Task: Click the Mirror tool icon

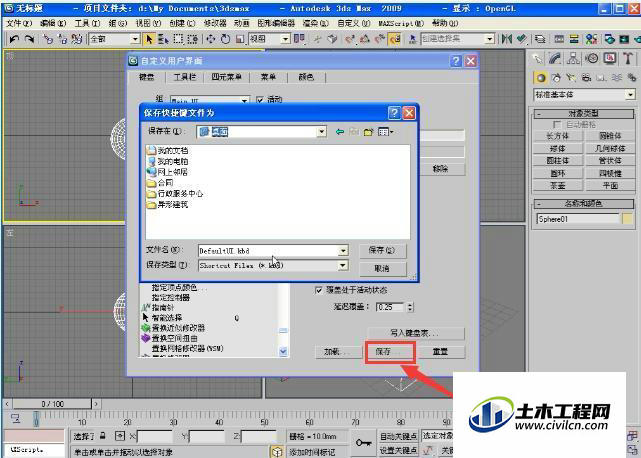Action: point(507,39)
